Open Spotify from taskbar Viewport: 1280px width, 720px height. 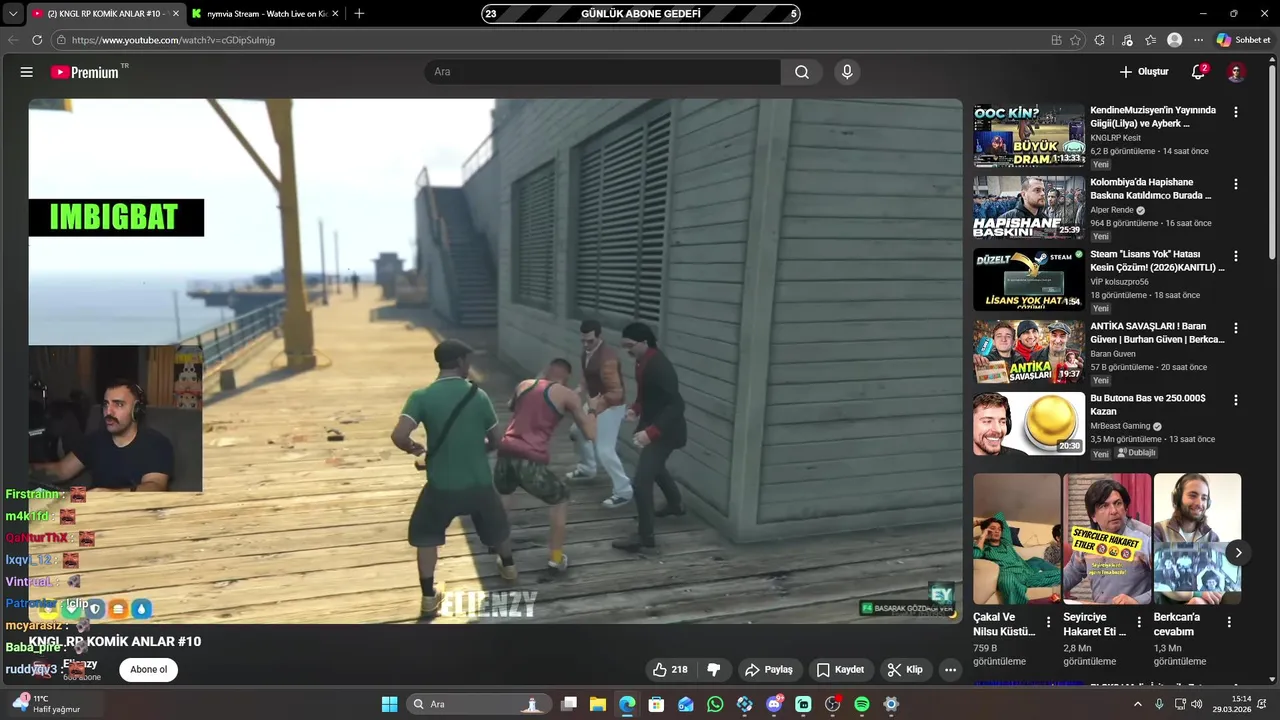pyautogui.click(x=862, y=704)
